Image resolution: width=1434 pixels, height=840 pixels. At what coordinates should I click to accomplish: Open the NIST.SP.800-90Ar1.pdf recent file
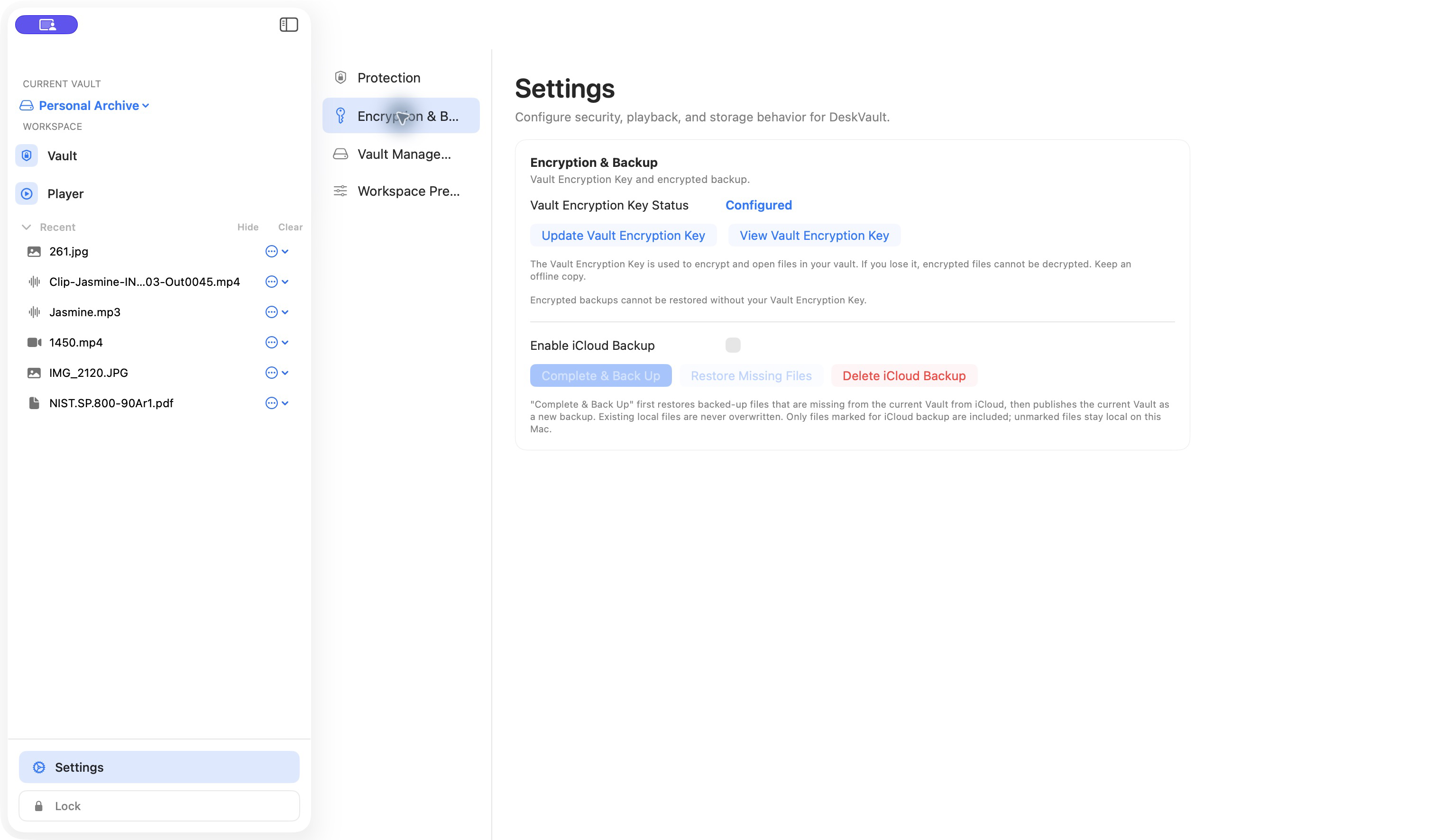111,402
